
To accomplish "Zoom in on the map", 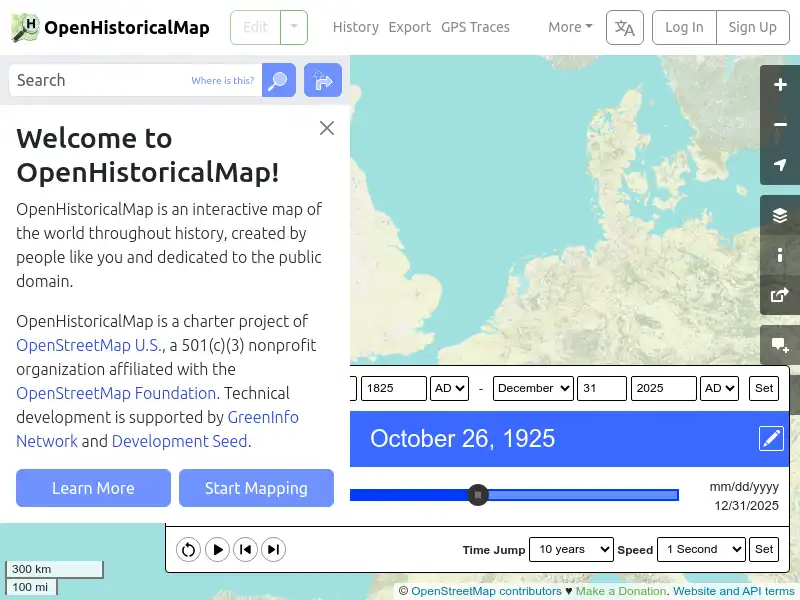I will tap(779, 85).
